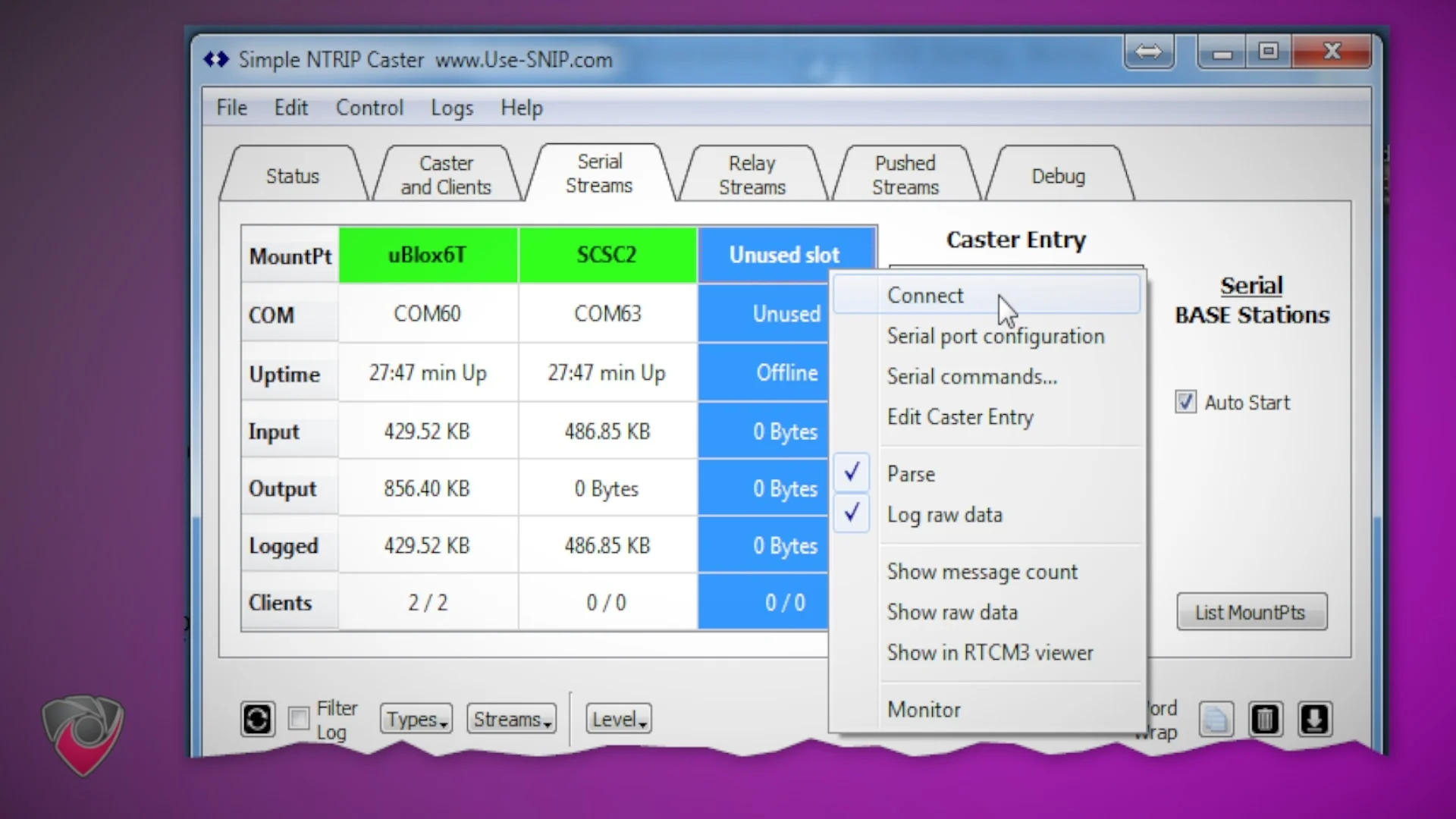Open the Streams dropdown
The height and width of the screenshot is (819, 1456).
point(512,719)
